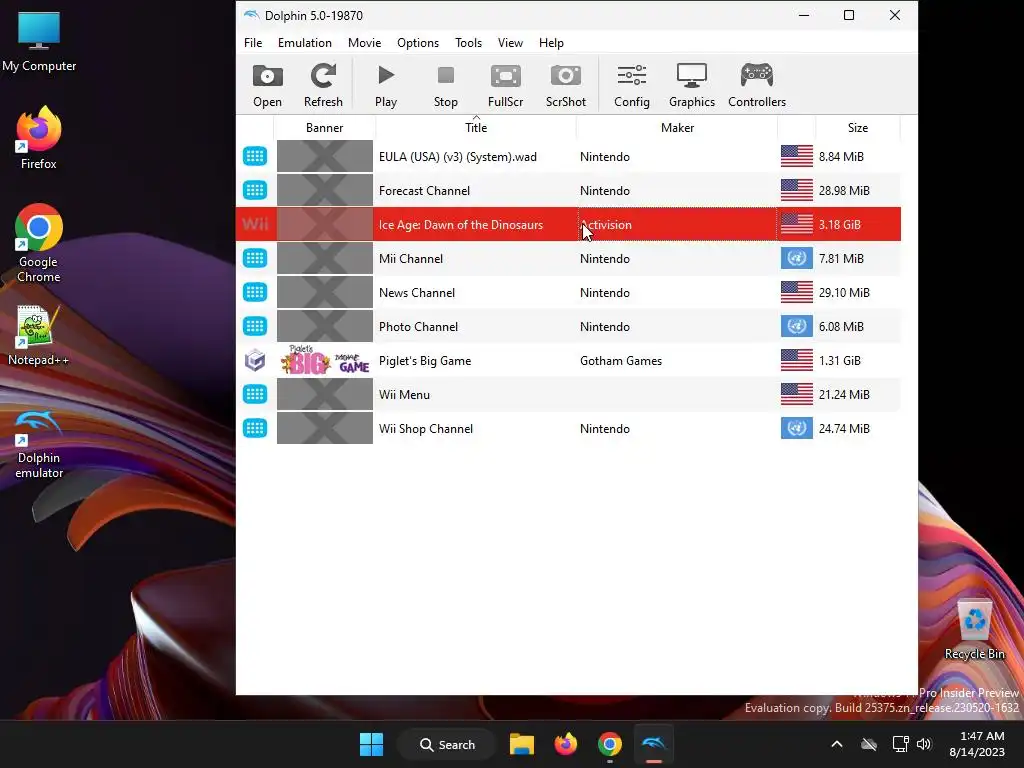Click 3.18 GiB size cell
This screenshot has width=1024, height=768.
[x=840, y=225]
